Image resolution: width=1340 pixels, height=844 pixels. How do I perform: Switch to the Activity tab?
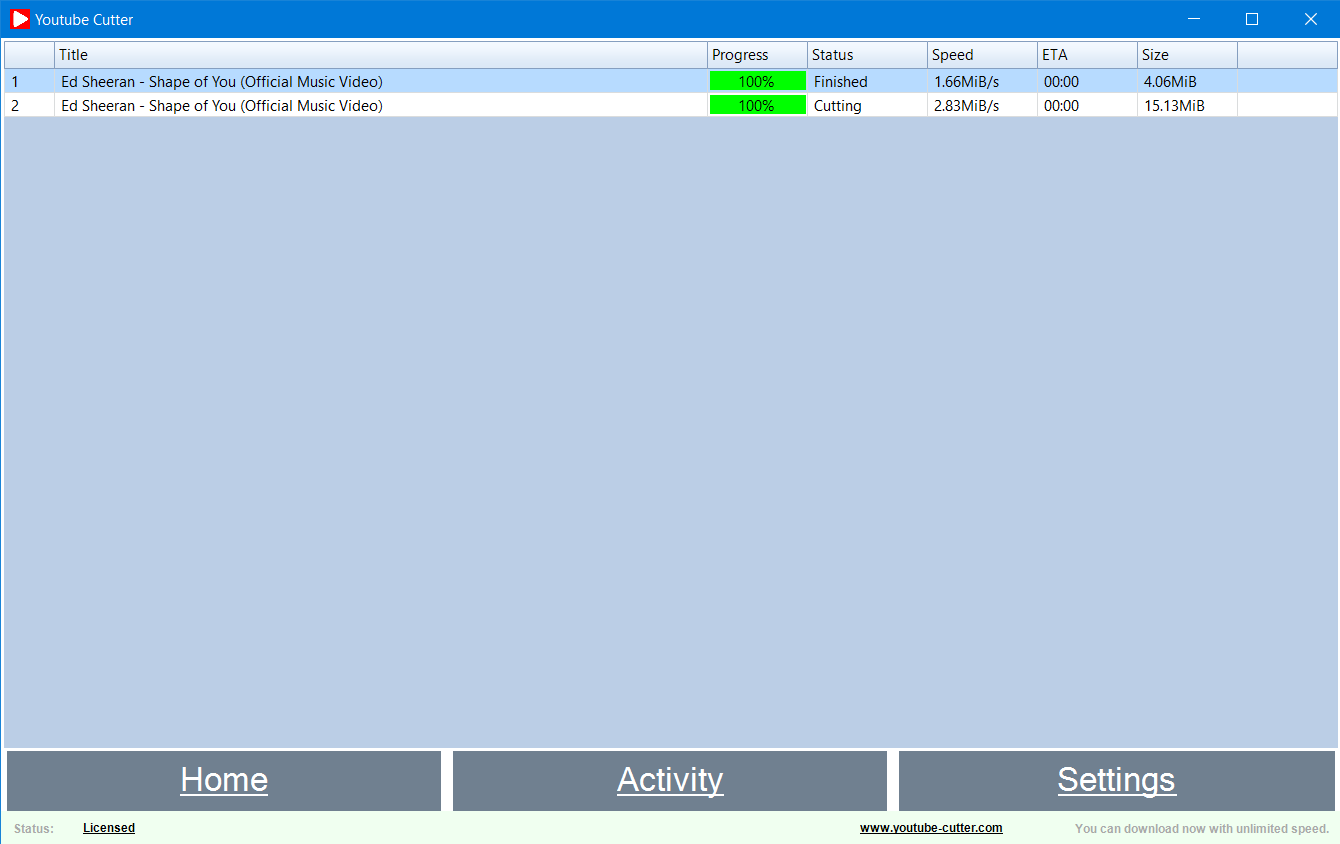[x=670, y=780]
